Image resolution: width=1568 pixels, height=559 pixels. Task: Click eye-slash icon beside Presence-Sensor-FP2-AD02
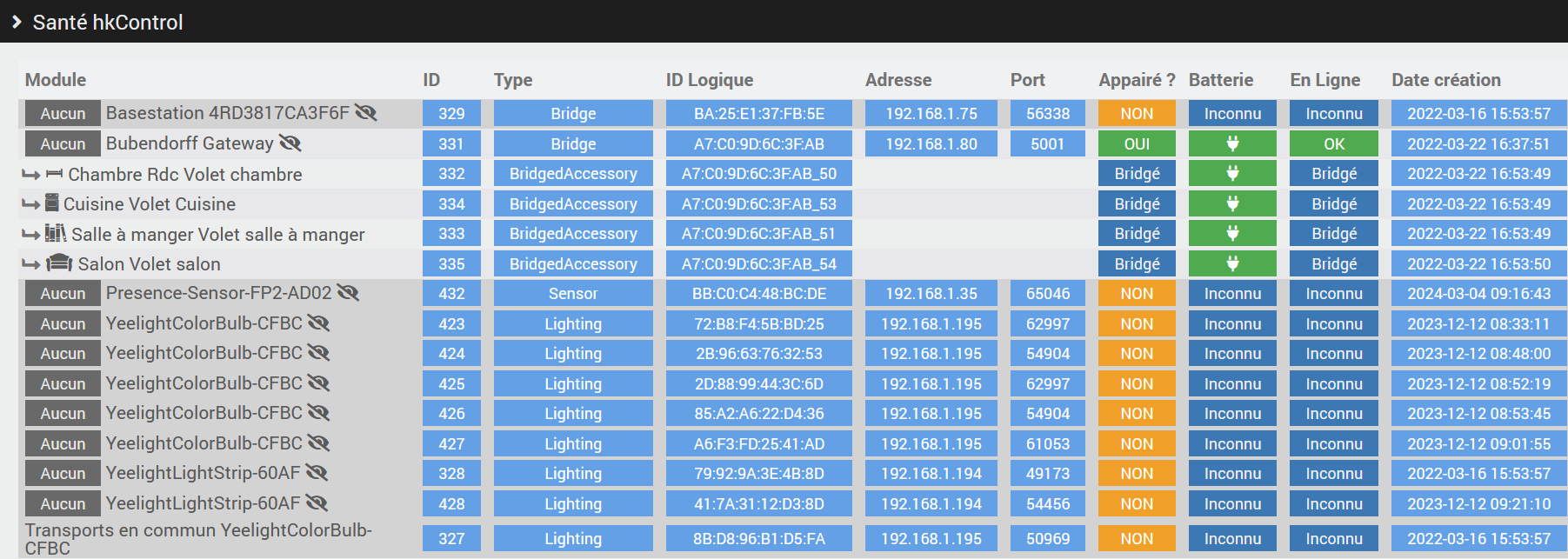coord(348,293)
